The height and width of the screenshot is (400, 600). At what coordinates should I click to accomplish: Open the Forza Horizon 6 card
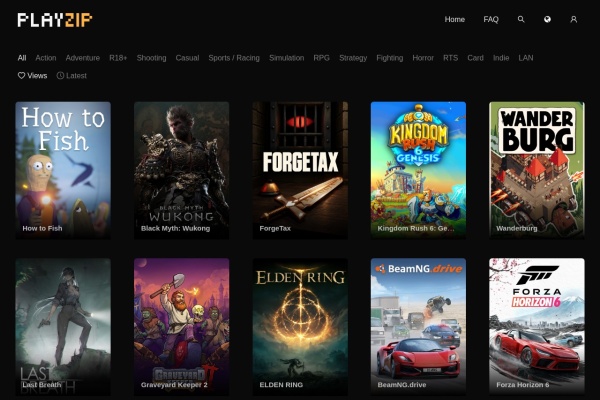click(x=537, y=327)
